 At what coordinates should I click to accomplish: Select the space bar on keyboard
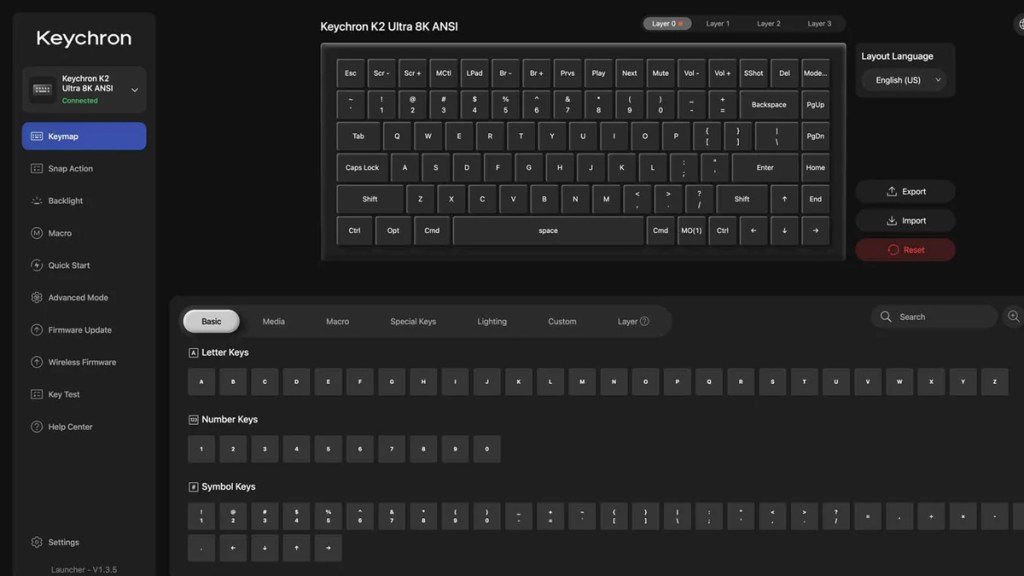(548, 231)
